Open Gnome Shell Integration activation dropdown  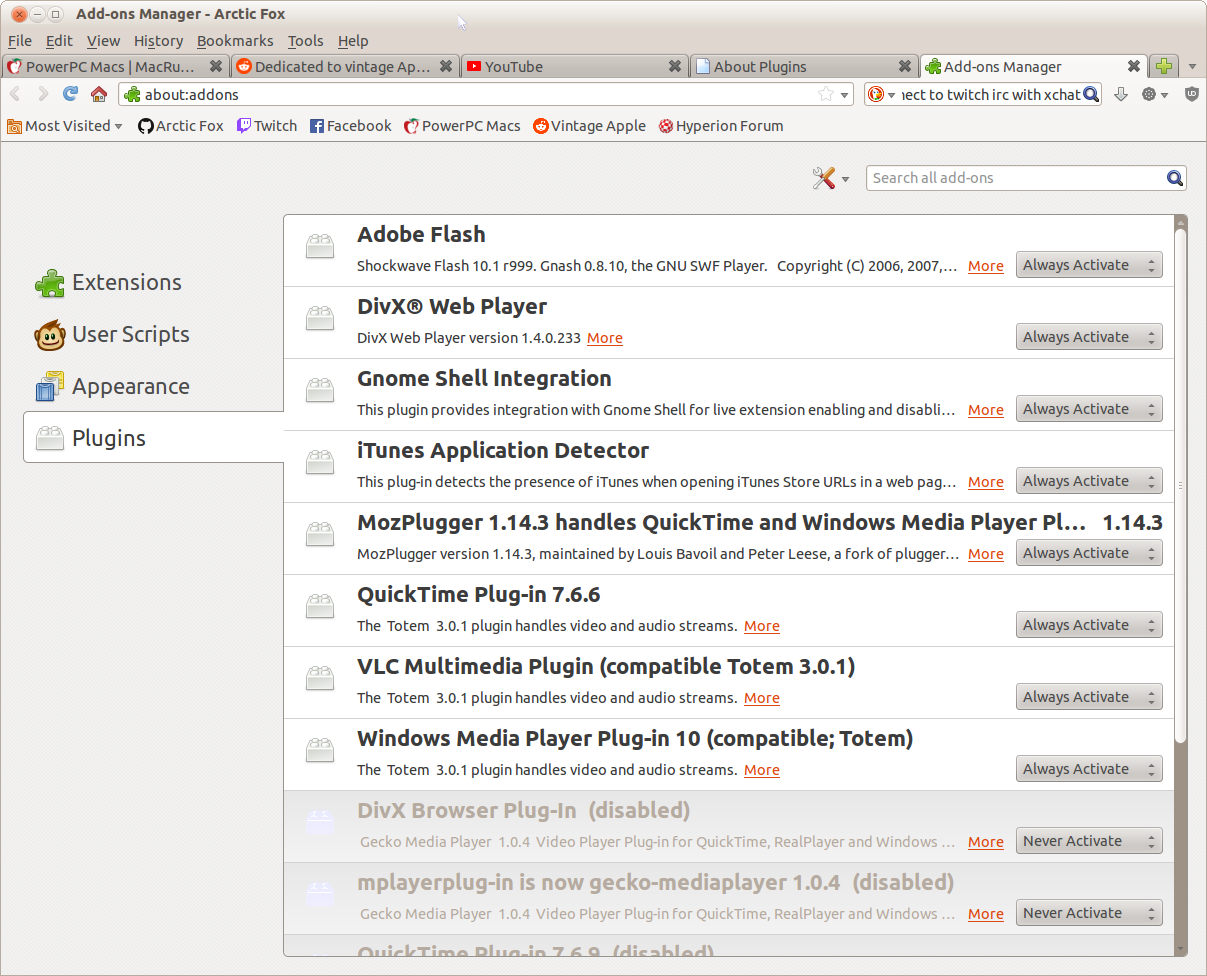[1089, 409]
